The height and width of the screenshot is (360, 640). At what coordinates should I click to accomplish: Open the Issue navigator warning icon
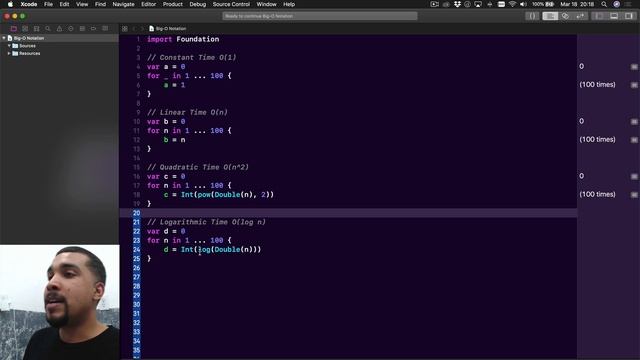point(59,29)
